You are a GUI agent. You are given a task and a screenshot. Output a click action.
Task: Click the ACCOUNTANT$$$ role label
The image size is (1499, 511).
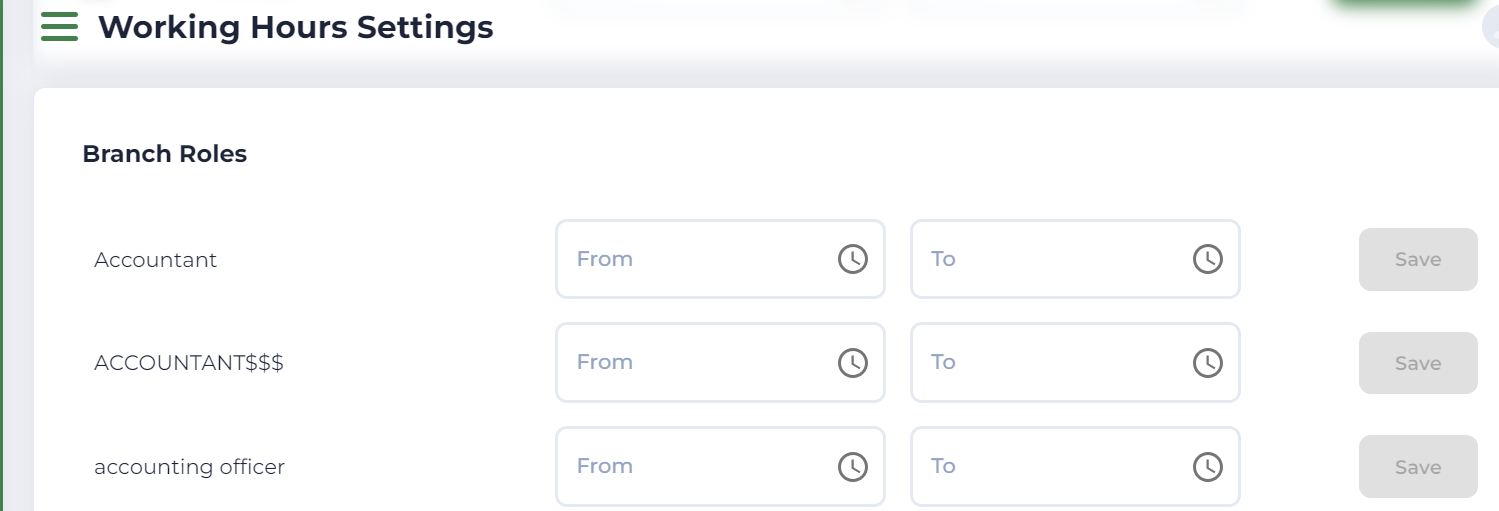click(189, 363)
